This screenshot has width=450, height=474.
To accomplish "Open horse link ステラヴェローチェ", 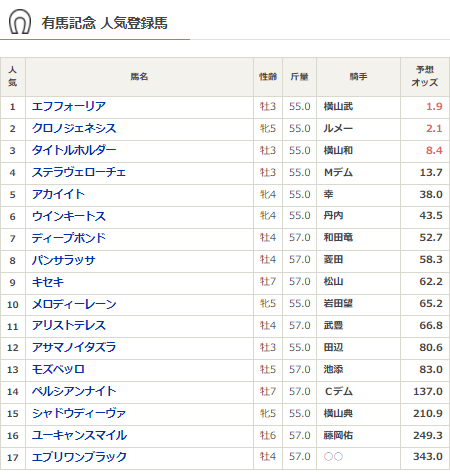I will [79, 172].
